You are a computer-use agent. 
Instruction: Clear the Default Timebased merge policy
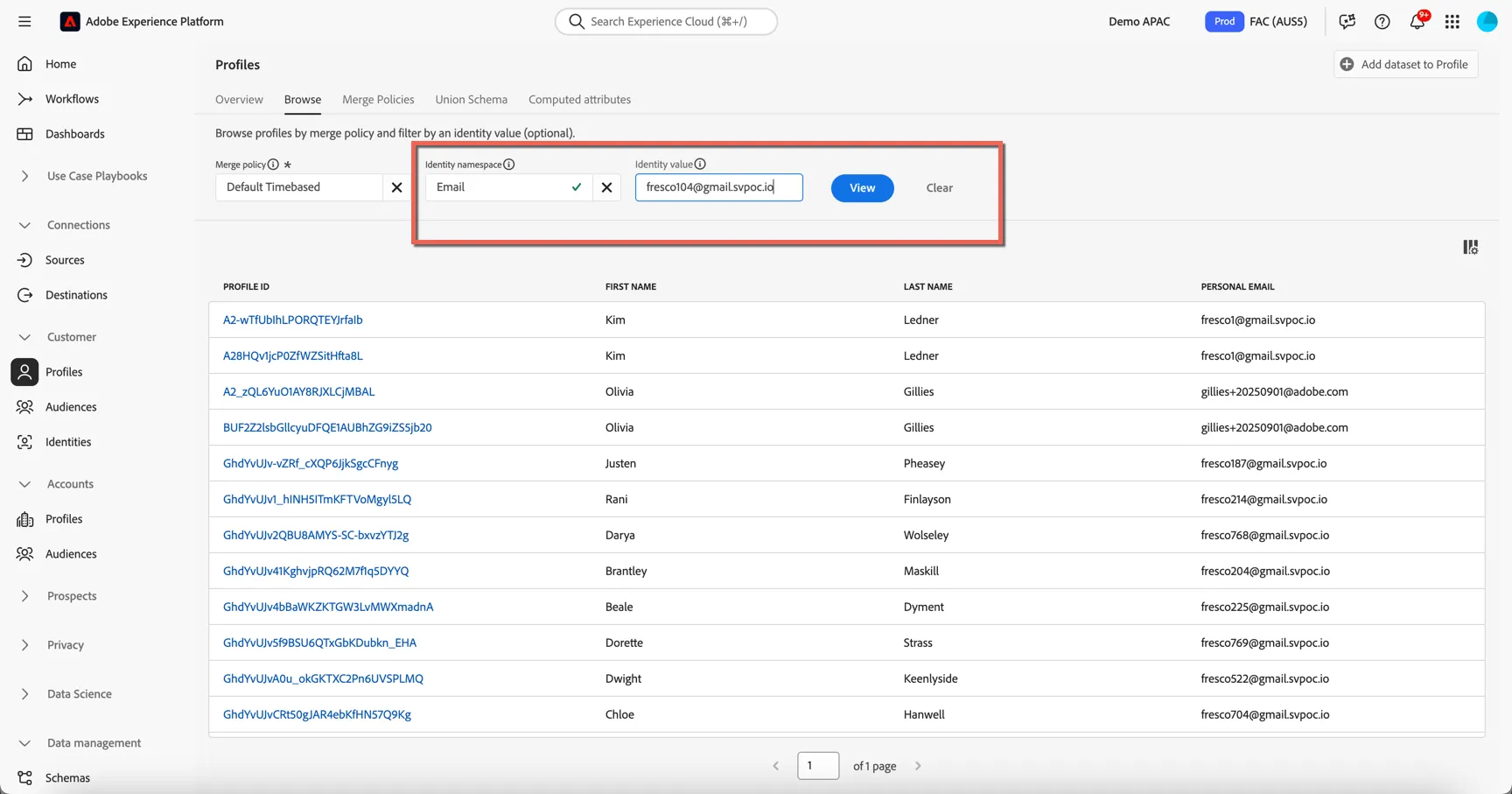click(x=396, y=187)
